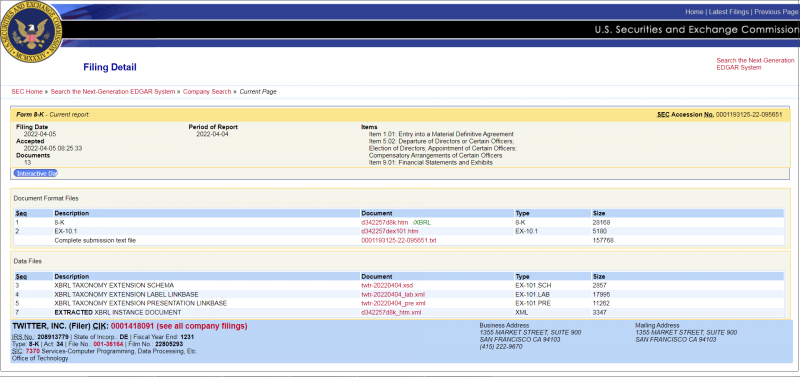Select the Business Address label
Screen dimensions: 800x377
point(504,325)
